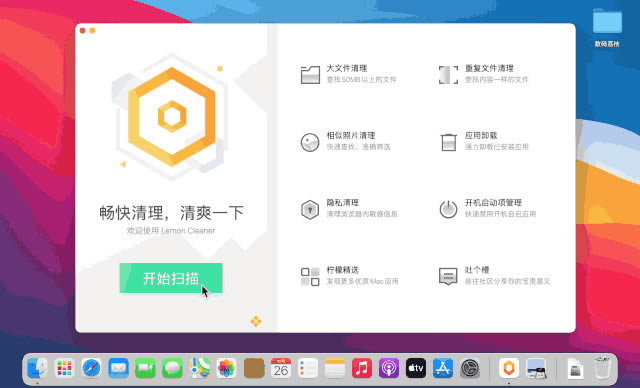Open Notes from the Dock
640x388 pixels.
335,368
